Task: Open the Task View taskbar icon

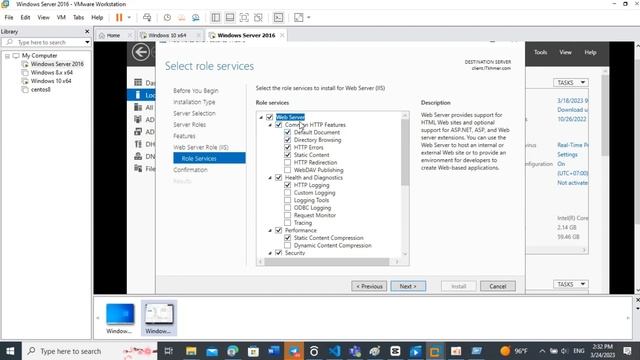Action: click(x=168, y=351)
